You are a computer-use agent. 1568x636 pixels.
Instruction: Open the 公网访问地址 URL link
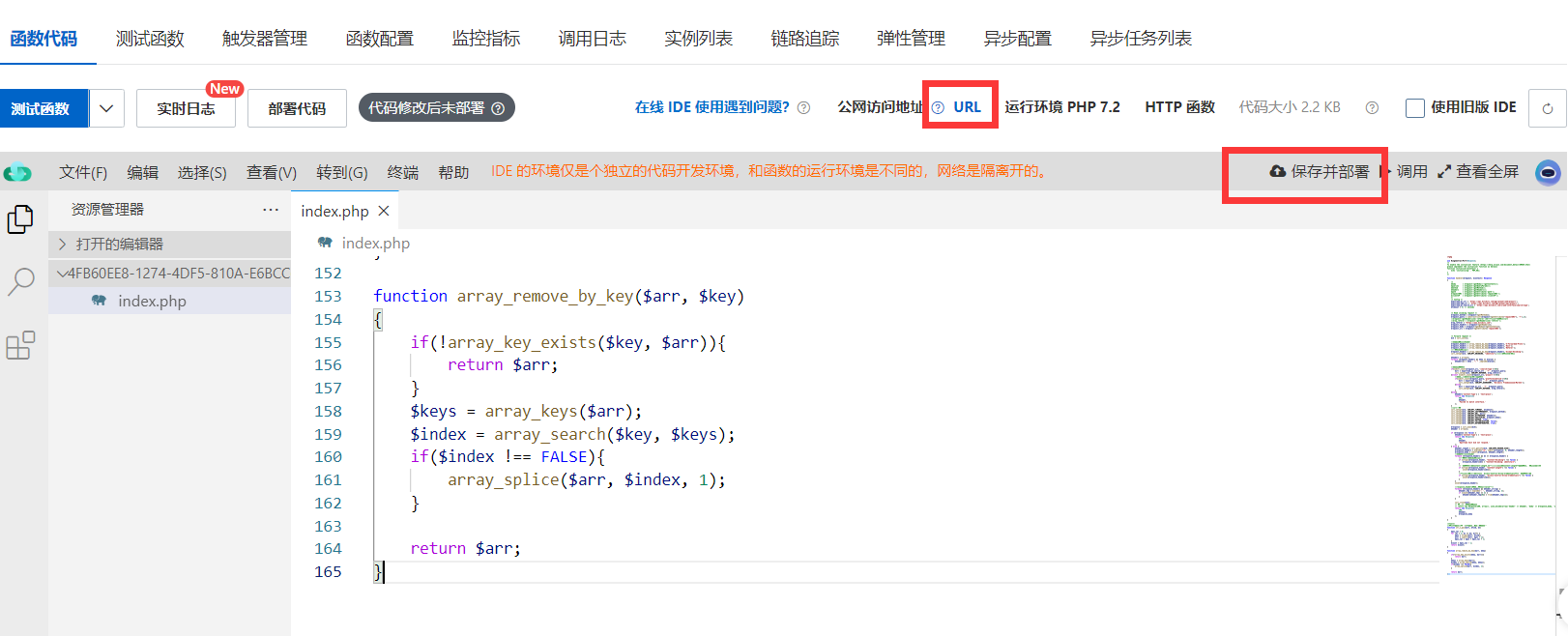tap(967, 107)
